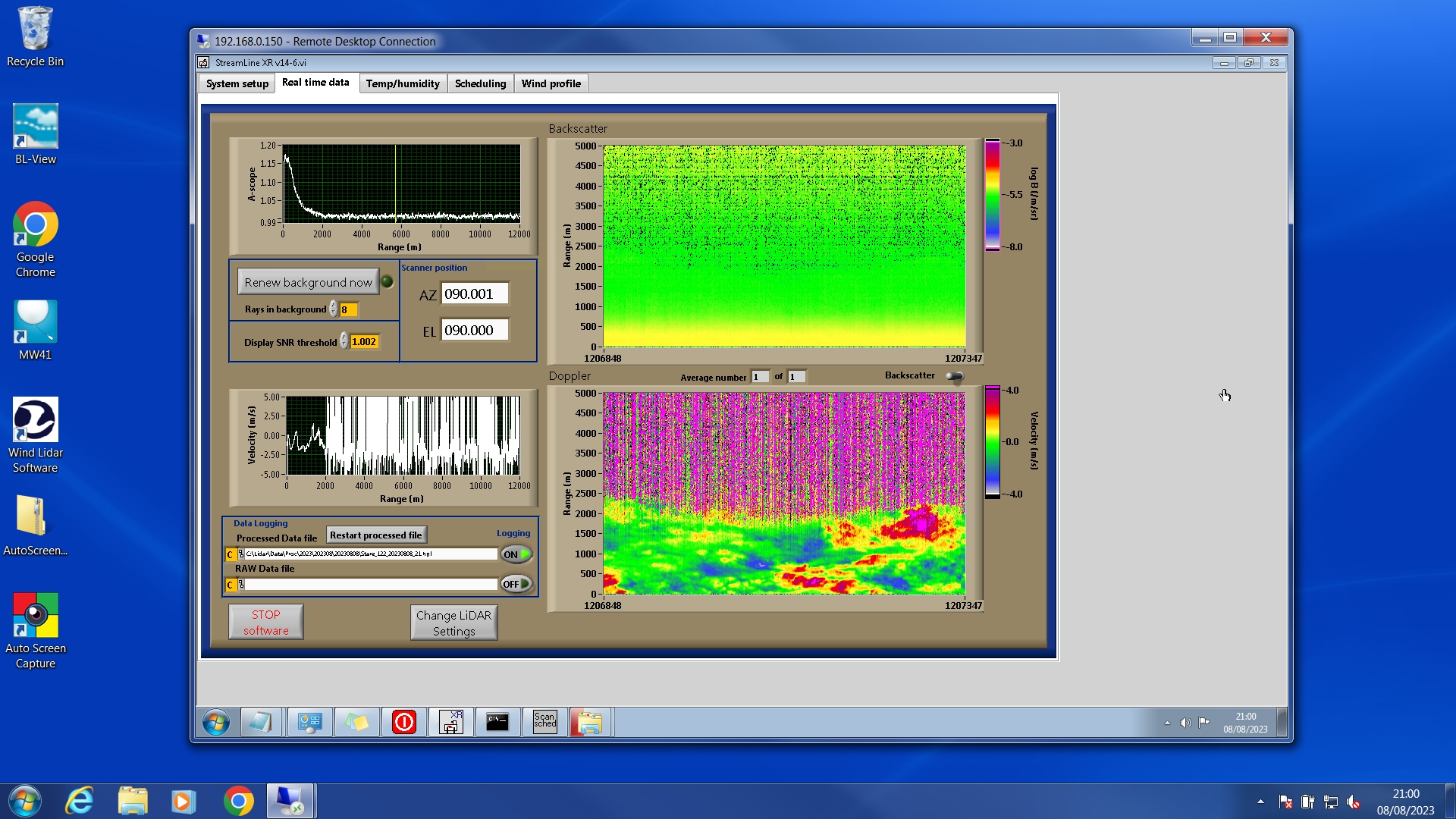This screenshot has height=819, width=1456.
Task: Switch to the Wind profile tab
Action: [551, 83]
